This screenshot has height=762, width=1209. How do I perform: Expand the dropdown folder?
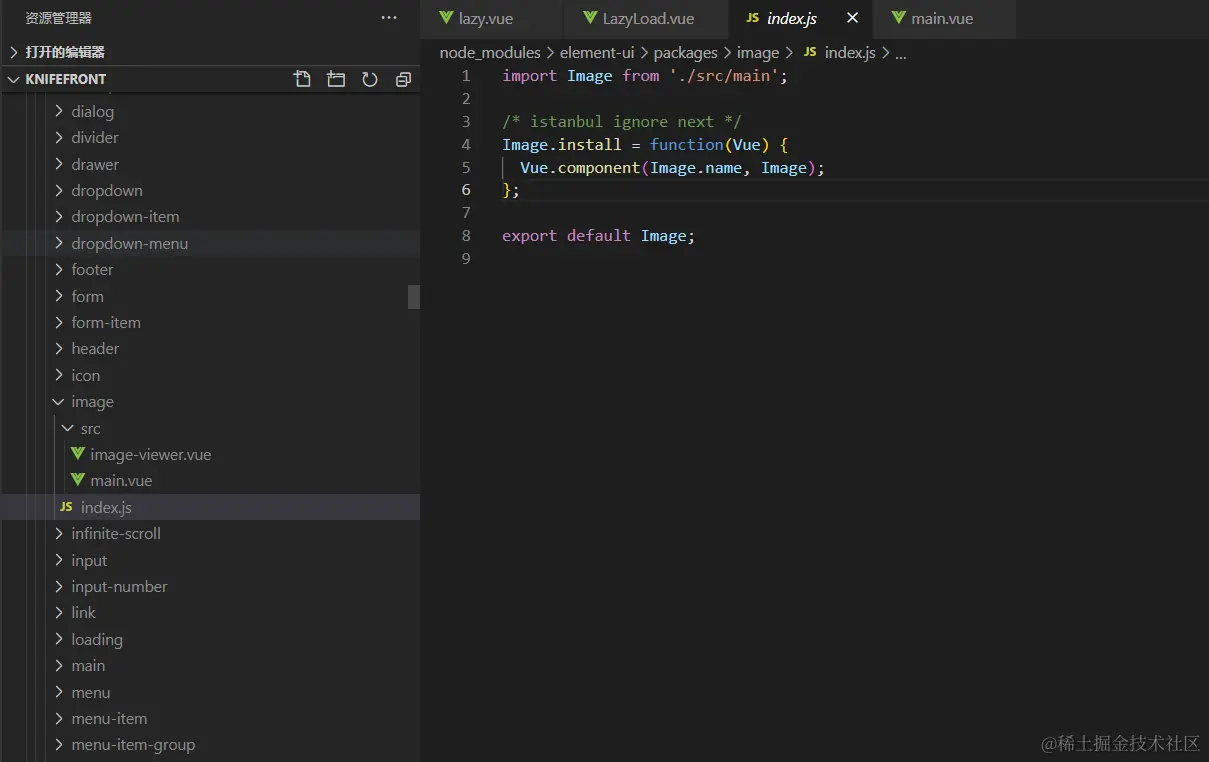210,190
